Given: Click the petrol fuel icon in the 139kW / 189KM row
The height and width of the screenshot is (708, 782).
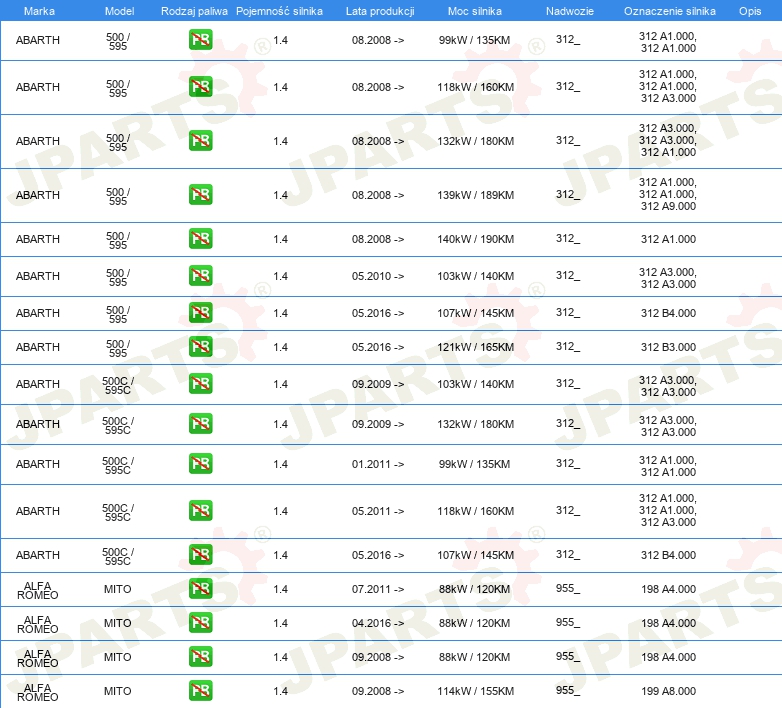Looking at the screenshot, I should pos(200,195).
